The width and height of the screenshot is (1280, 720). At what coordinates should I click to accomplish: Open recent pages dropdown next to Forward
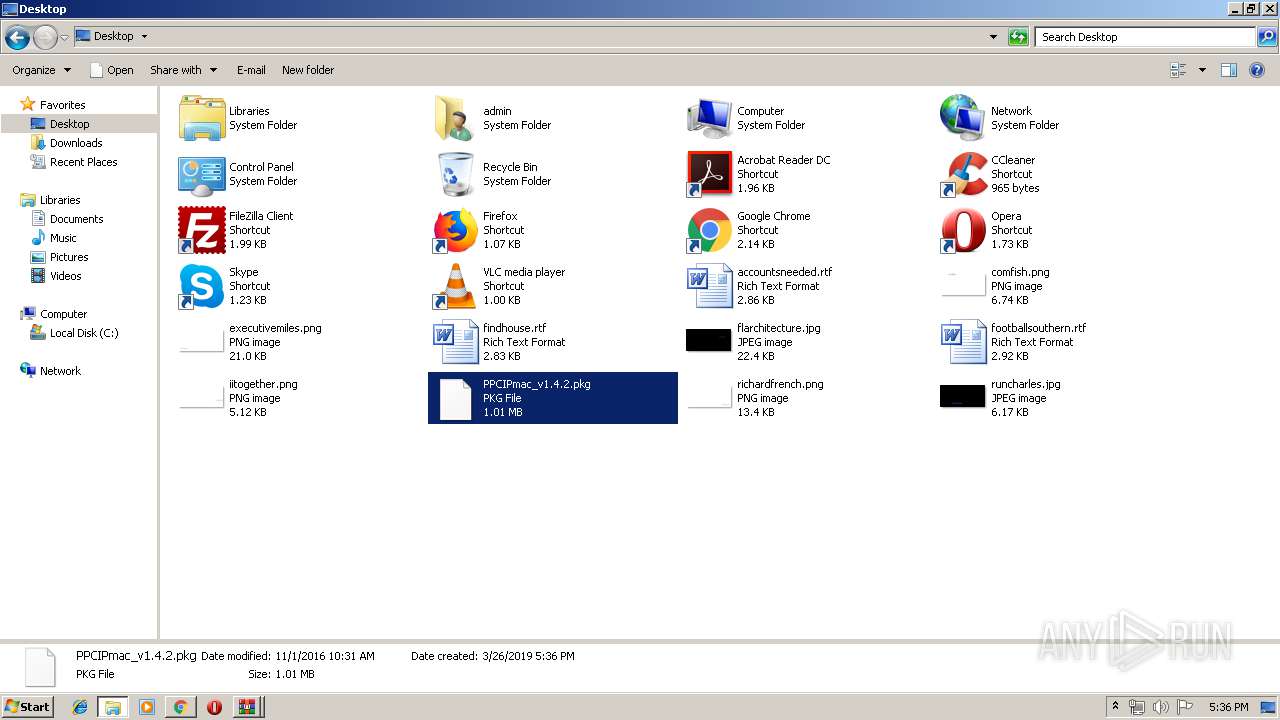[x=65, y=38]
